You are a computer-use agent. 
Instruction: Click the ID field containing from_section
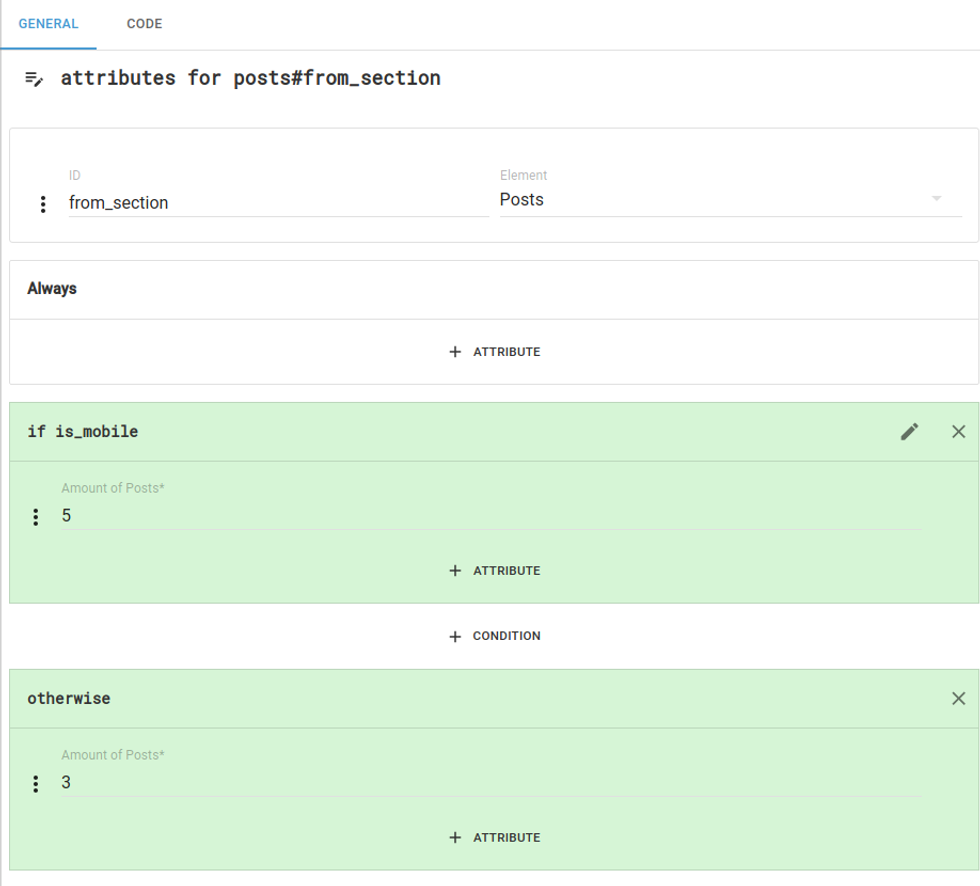tap(277, 203)
